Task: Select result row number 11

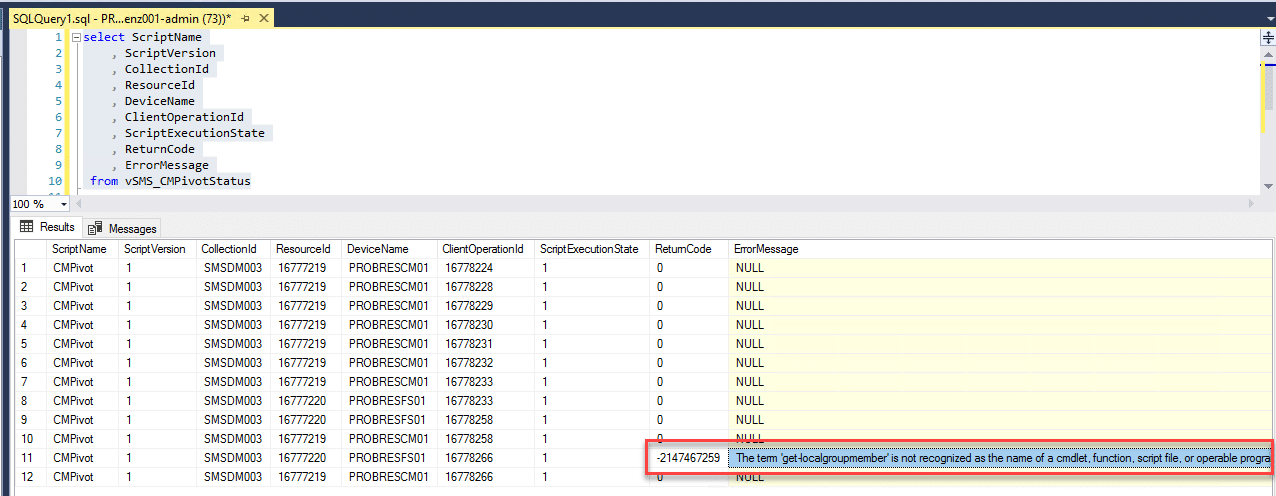Action: click(x=30, y=458)
